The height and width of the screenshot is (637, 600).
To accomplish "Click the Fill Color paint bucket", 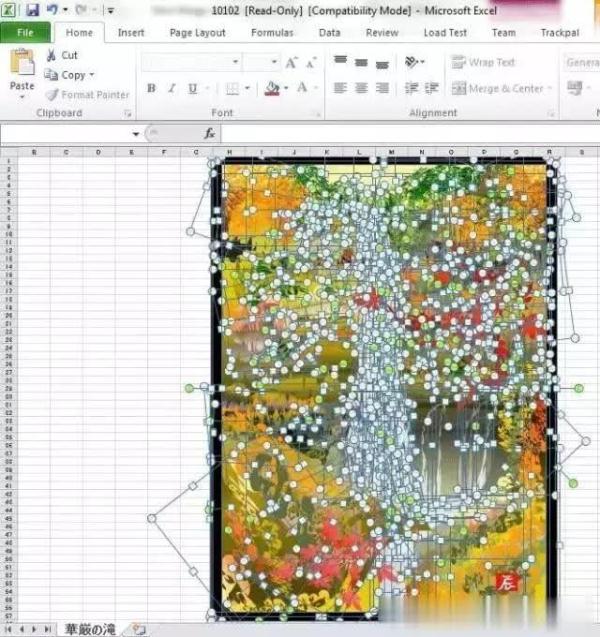I will pos(272,88).
